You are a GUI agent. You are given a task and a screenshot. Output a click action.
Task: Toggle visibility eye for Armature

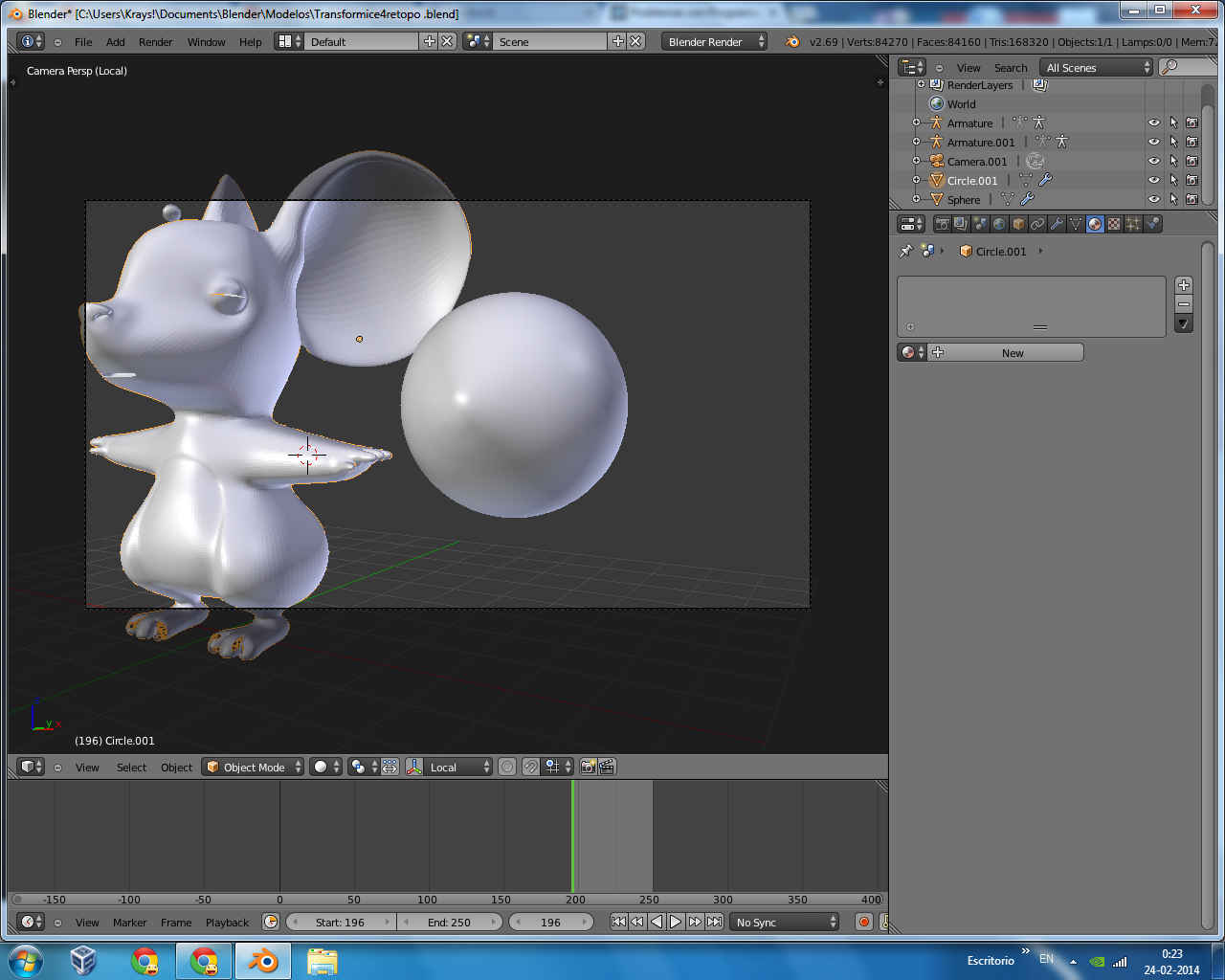pyautogui.click(x=1154, y=122)
